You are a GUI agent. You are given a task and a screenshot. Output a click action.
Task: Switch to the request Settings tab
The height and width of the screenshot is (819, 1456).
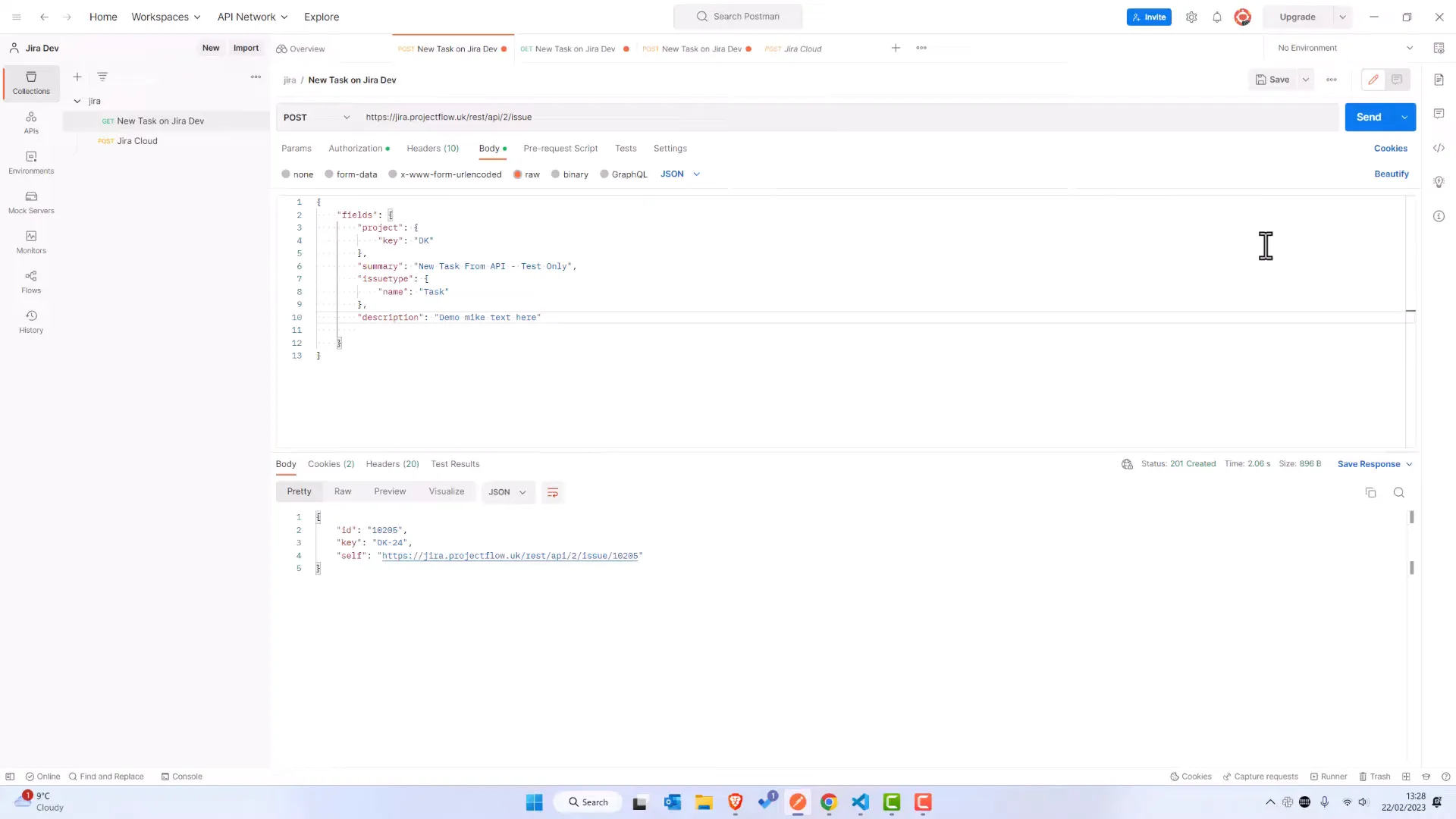pyautogui.click(x=670, y=149)
